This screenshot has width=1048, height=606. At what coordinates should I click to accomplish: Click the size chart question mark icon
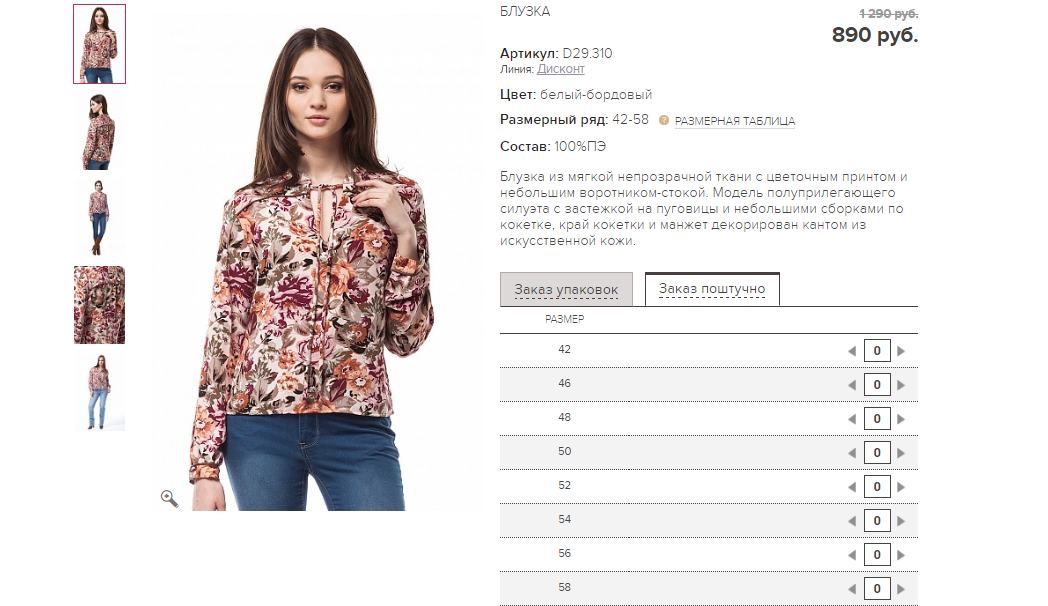pos(664,120)
